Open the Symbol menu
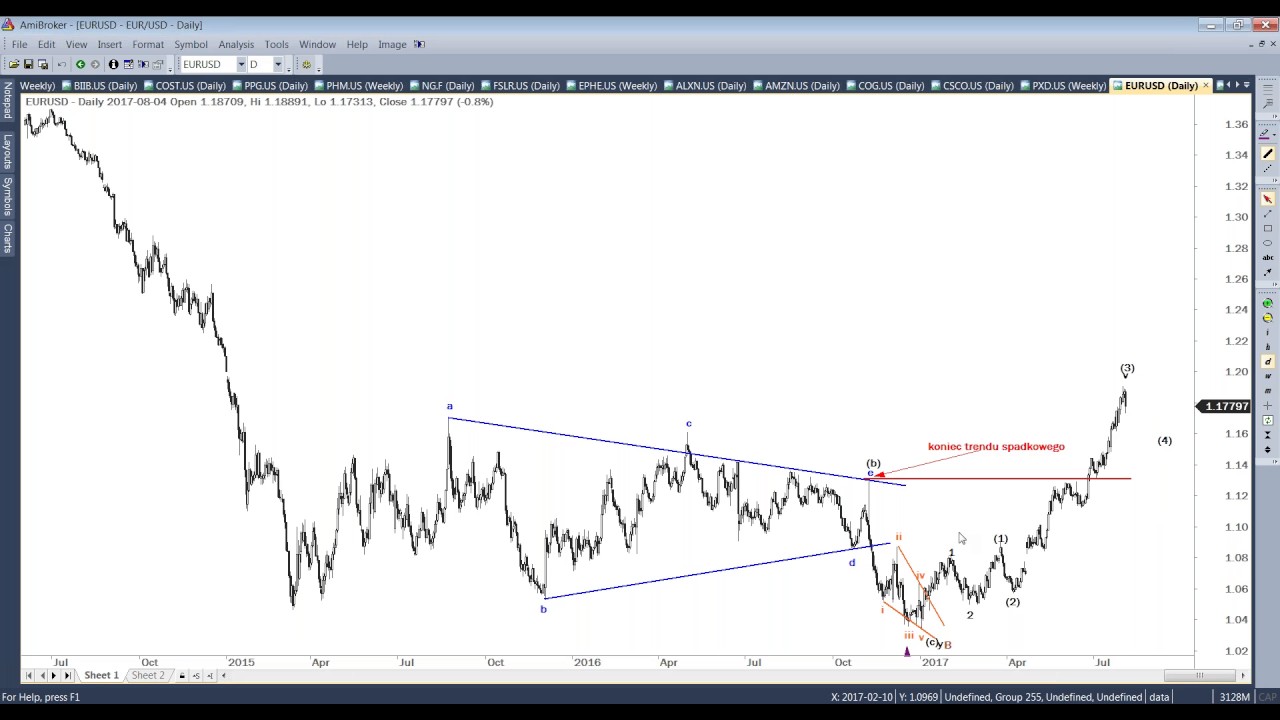Screen dimensions: 1280x720 190,44
